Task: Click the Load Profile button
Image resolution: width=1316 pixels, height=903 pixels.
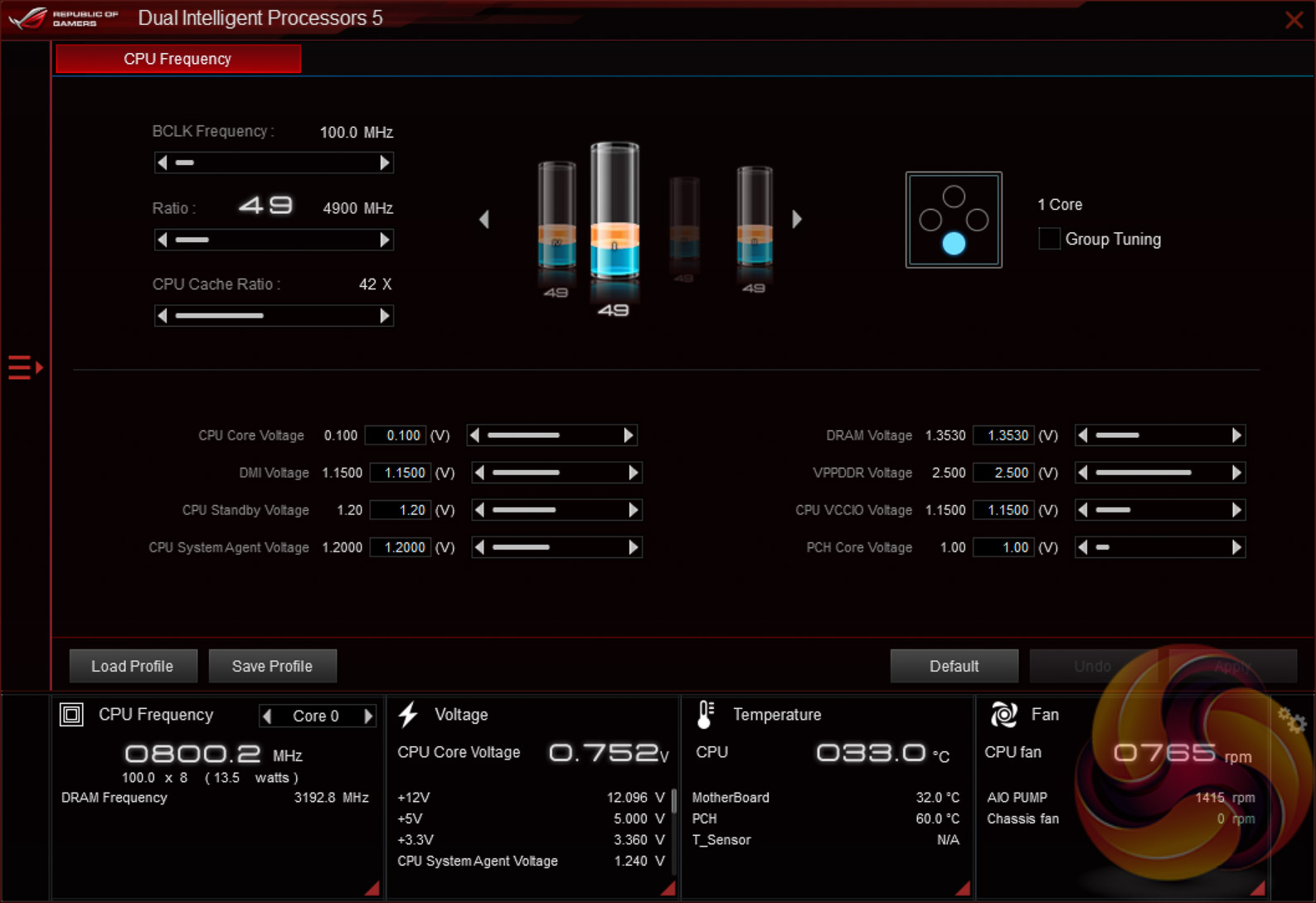Action: (x=133, y=666)
